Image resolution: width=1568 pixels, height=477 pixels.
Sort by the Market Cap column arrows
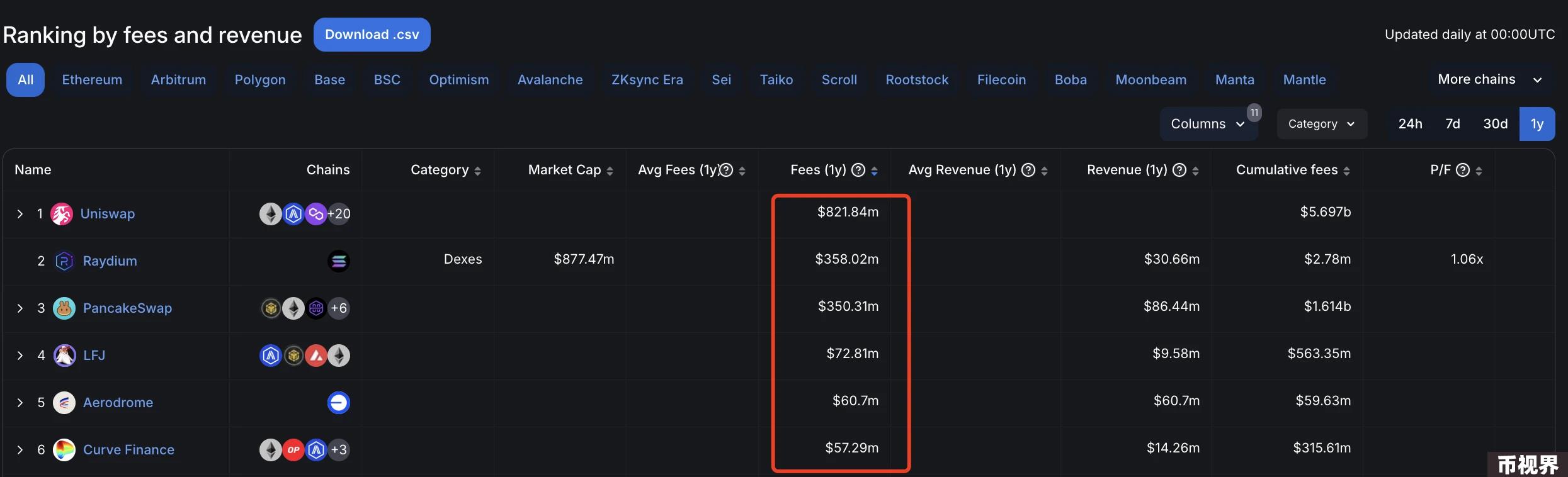(x=610, y=171)
